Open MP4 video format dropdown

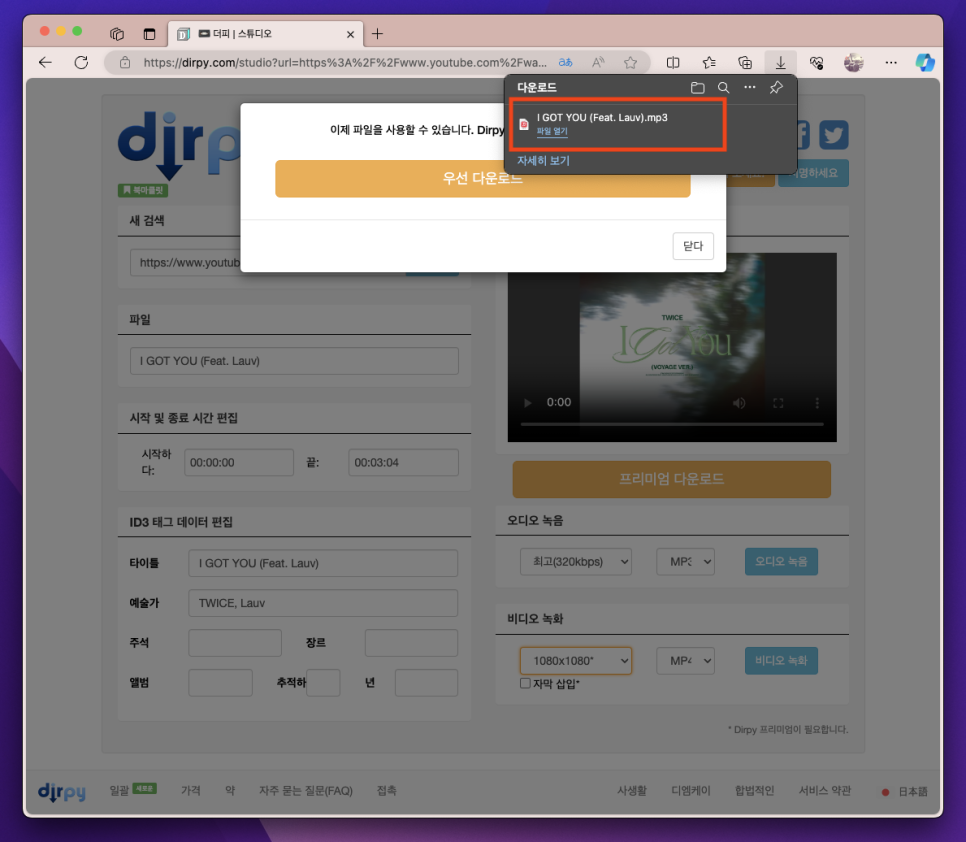tap(685, 661)
